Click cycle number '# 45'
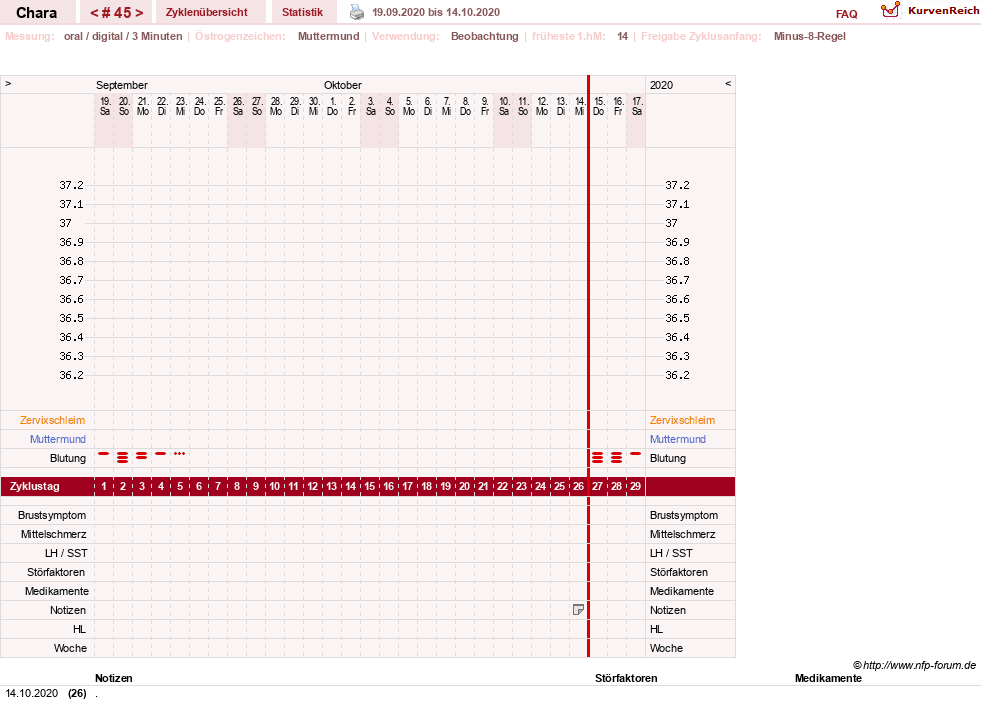 [x=117, y=13]
